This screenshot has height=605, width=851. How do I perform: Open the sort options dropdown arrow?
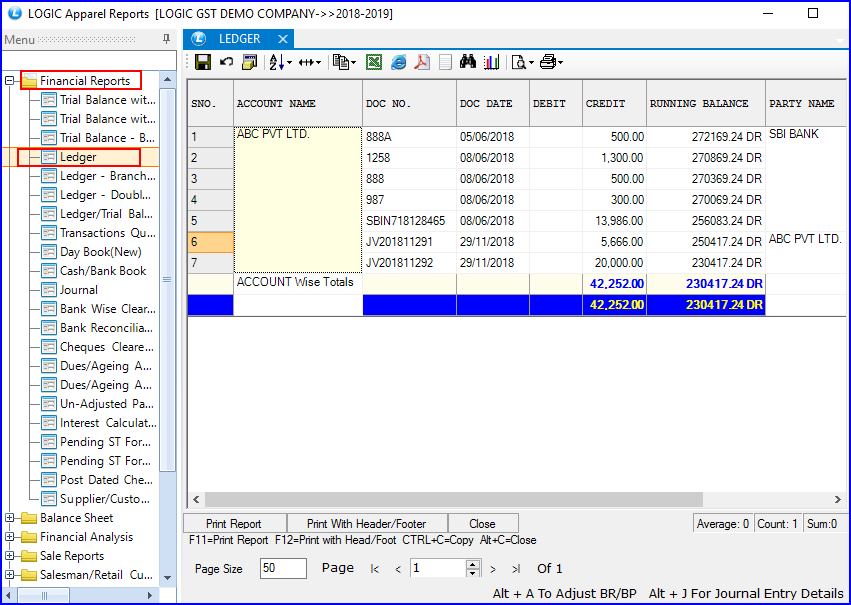coord(289,63)
